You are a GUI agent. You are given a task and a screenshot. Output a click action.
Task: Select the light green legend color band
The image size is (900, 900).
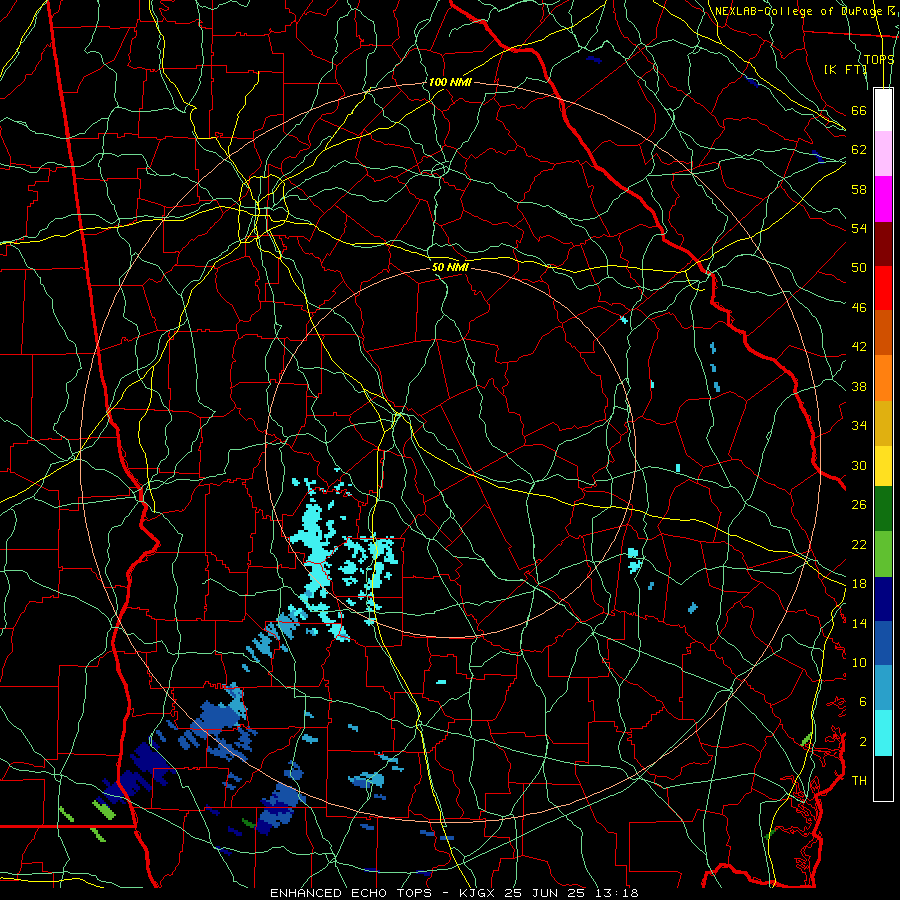[x=883, y=554]
